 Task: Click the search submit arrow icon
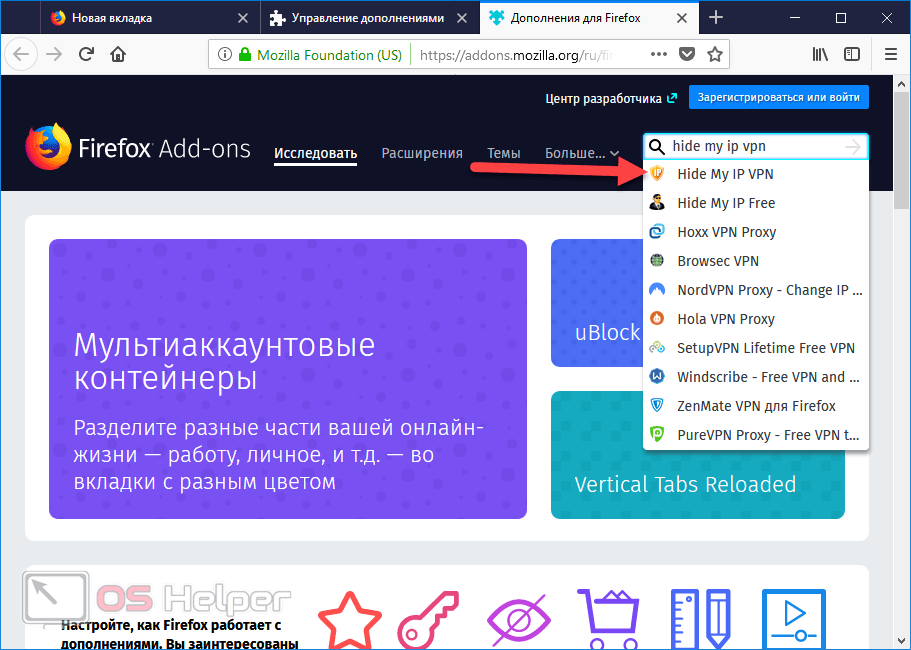pos(852,146)
